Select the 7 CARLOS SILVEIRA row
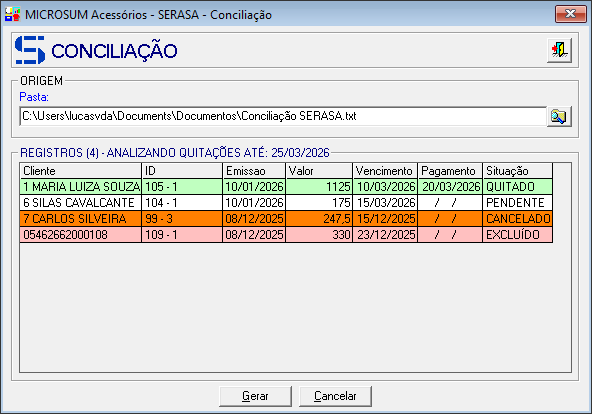 286,219
